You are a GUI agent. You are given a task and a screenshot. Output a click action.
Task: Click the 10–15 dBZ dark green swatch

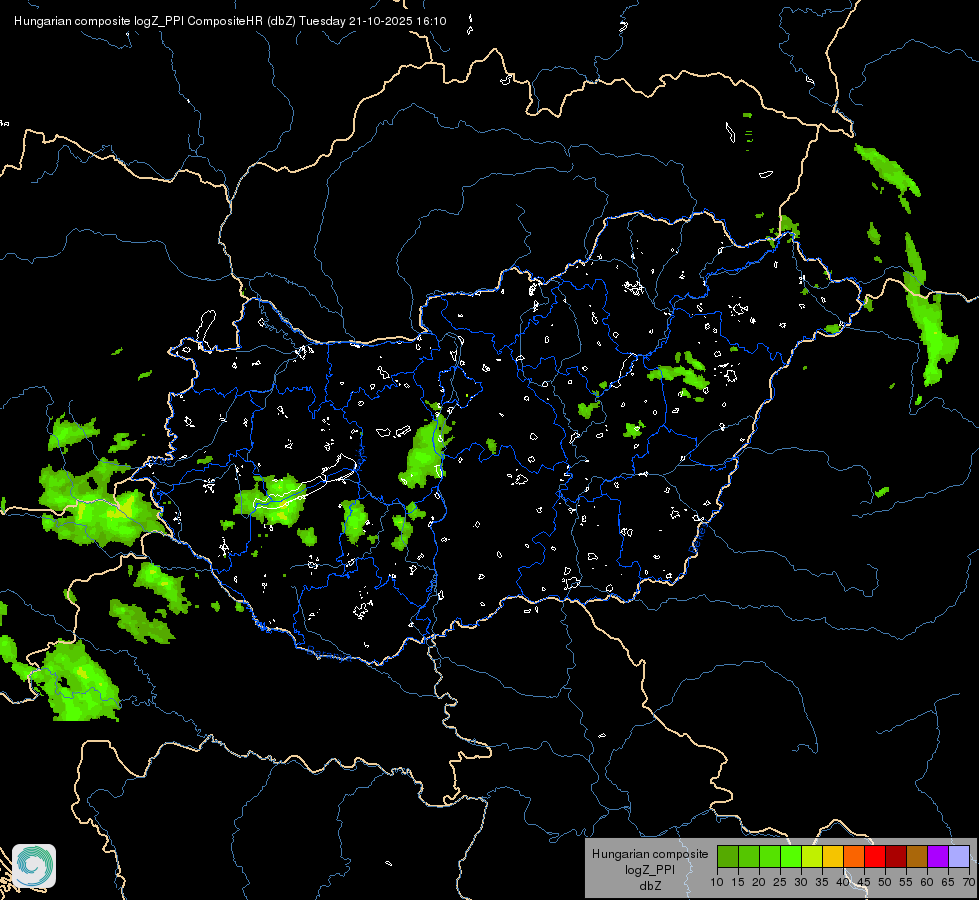[728, 856]
